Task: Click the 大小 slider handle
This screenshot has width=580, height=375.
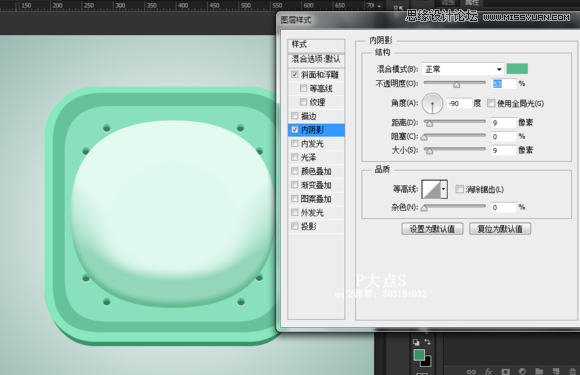Action: pos(429,151)
